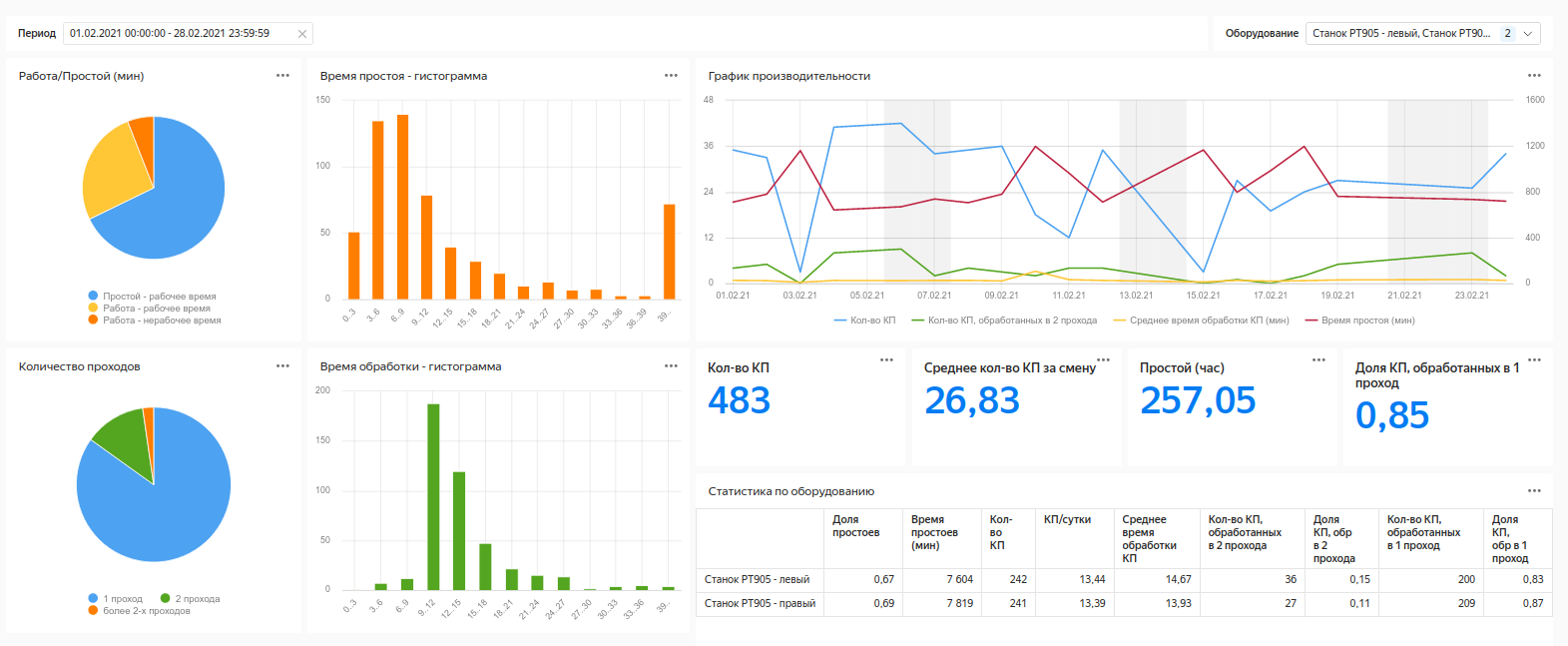Toggle the Кол-во КП series in legend
The height and width of the screenshot is (646, 1568).
pos(864,321)
